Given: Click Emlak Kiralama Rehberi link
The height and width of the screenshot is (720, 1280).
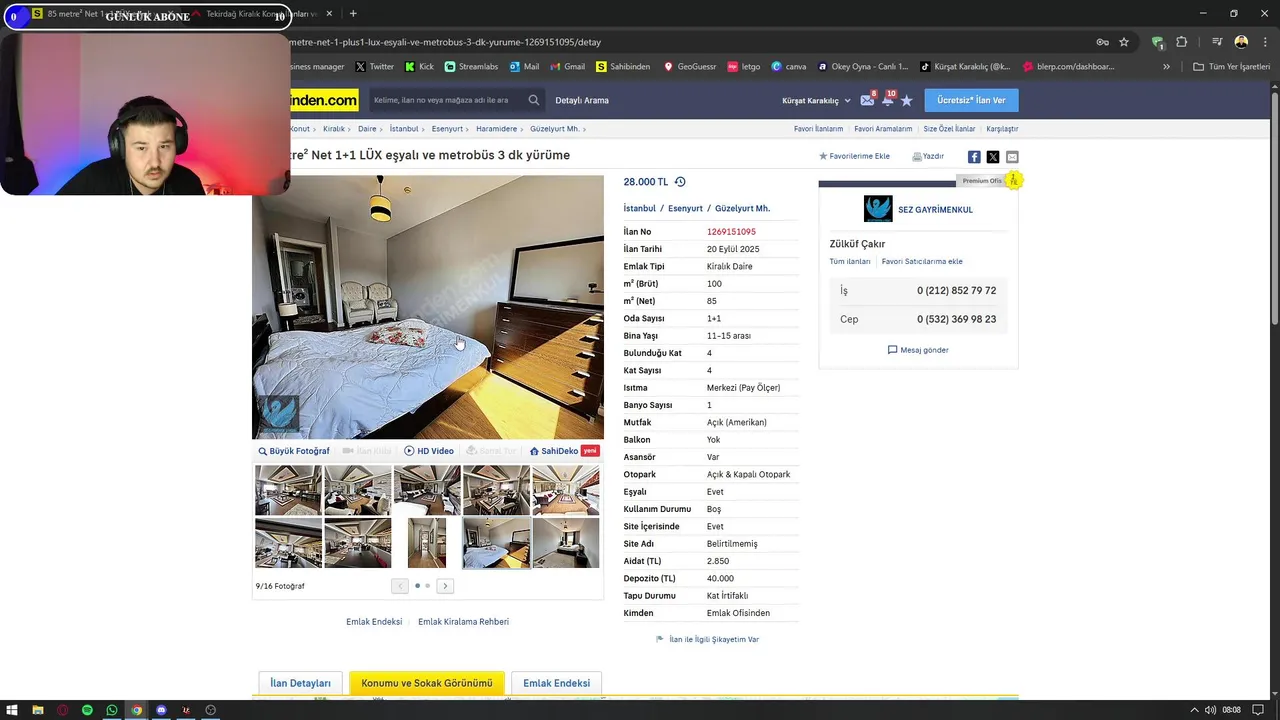Looking at the screenshot, I should [463, 622].
